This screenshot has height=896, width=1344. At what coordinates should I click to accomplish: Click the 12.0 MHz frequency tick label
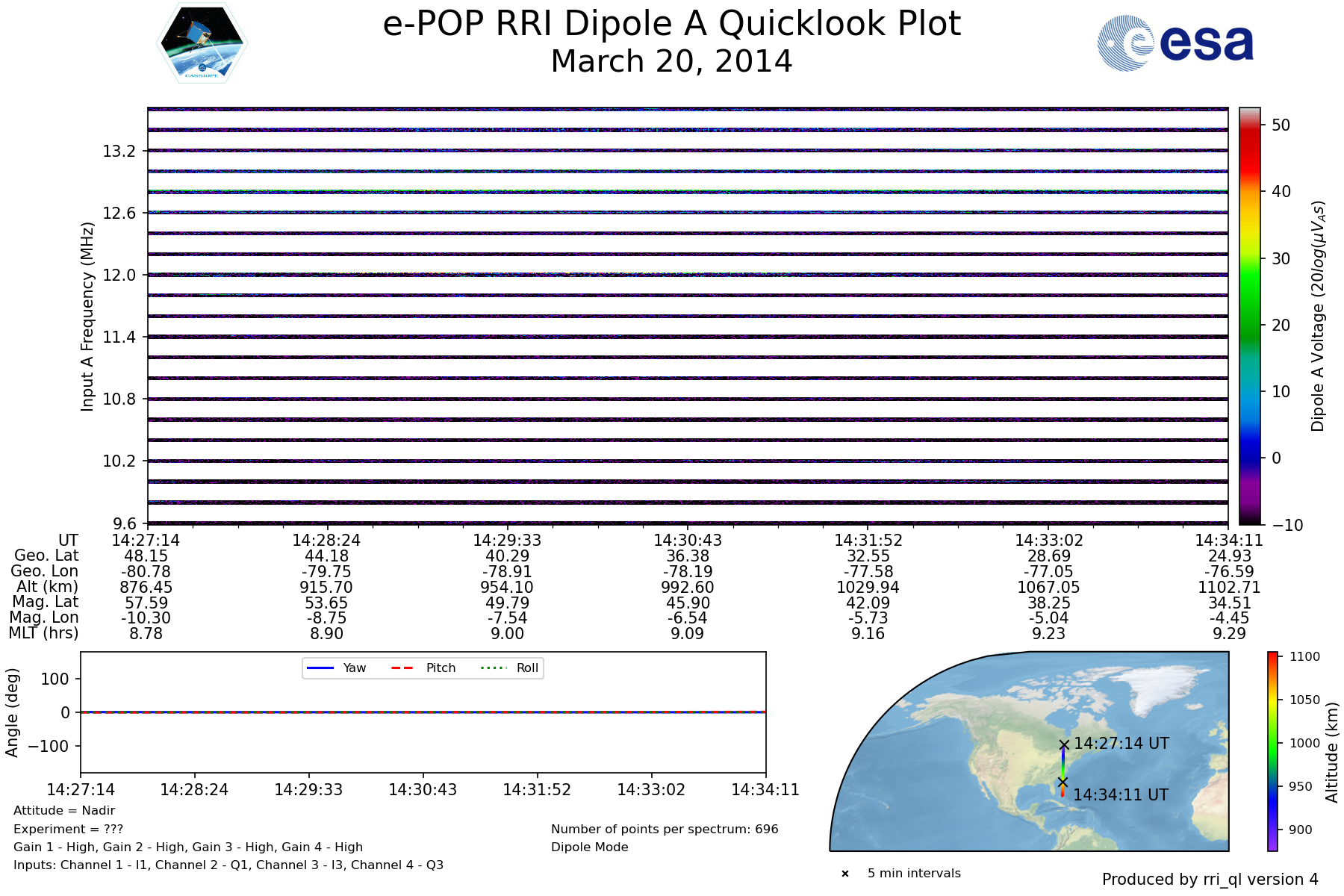click(x=119, y=275)
